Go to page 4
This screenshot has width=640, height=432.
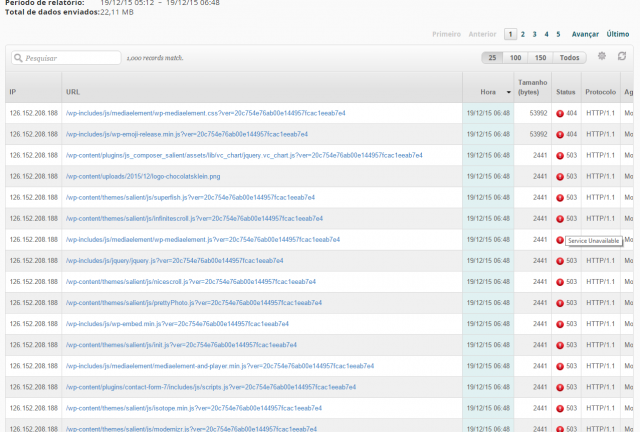click(546, 34)
